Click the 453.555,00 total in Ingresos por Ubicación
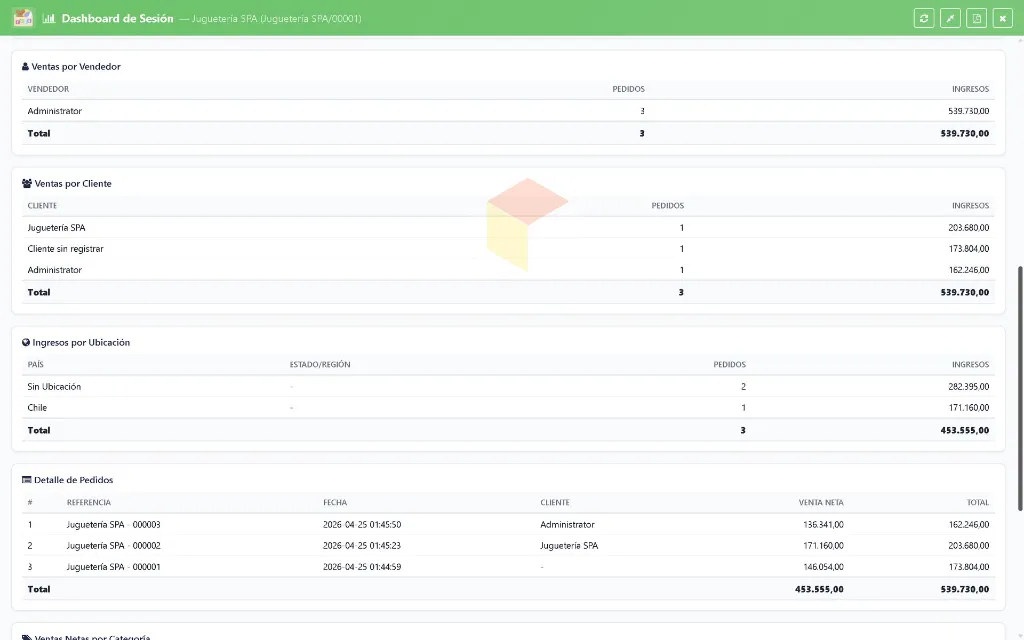The height and width of the screenshot is (640, 1024). 965,430
